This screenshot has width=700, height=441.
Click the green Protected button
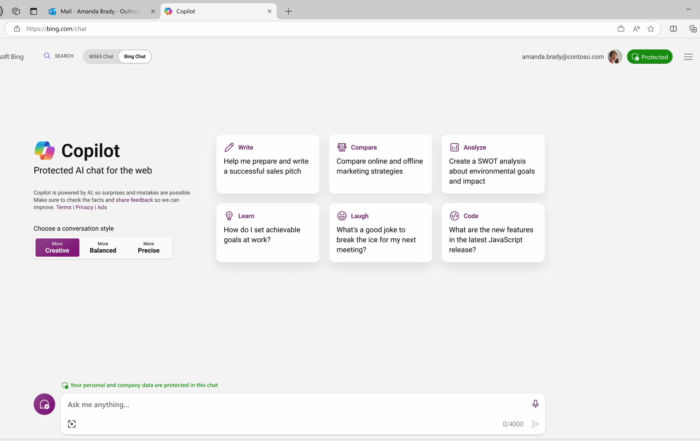coord(650,57)
